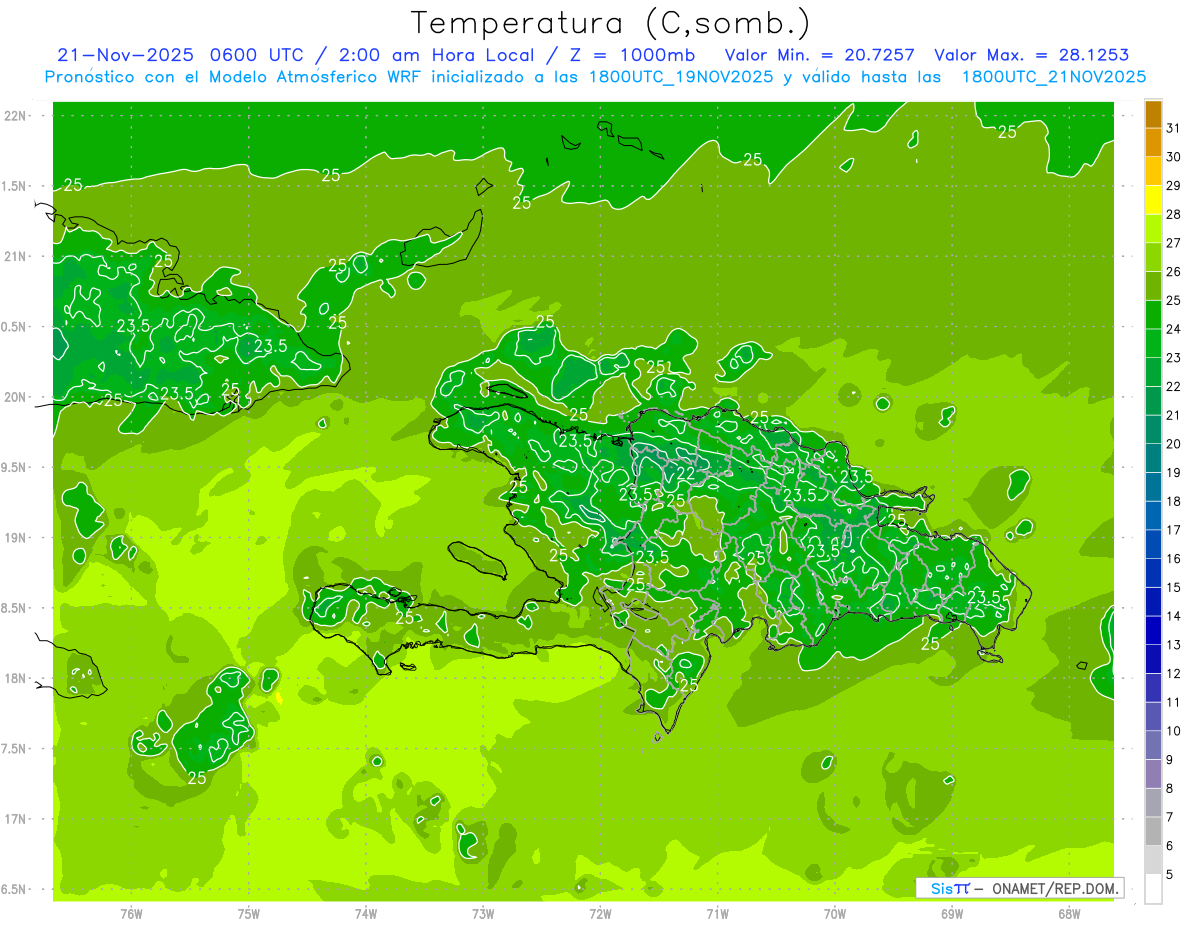Image resolution: width=1200 pixels, height=927 pixels.
Task: Click the "72W" longitude axis label
Action: coord(600,913)
